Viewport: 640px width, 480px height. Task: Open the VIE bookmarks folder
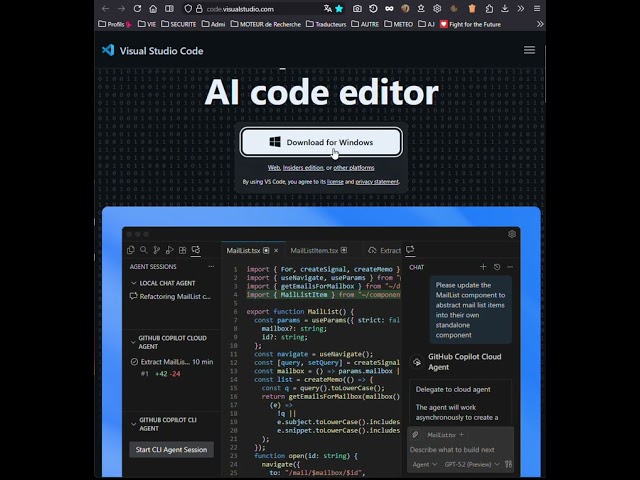[147, 24]
